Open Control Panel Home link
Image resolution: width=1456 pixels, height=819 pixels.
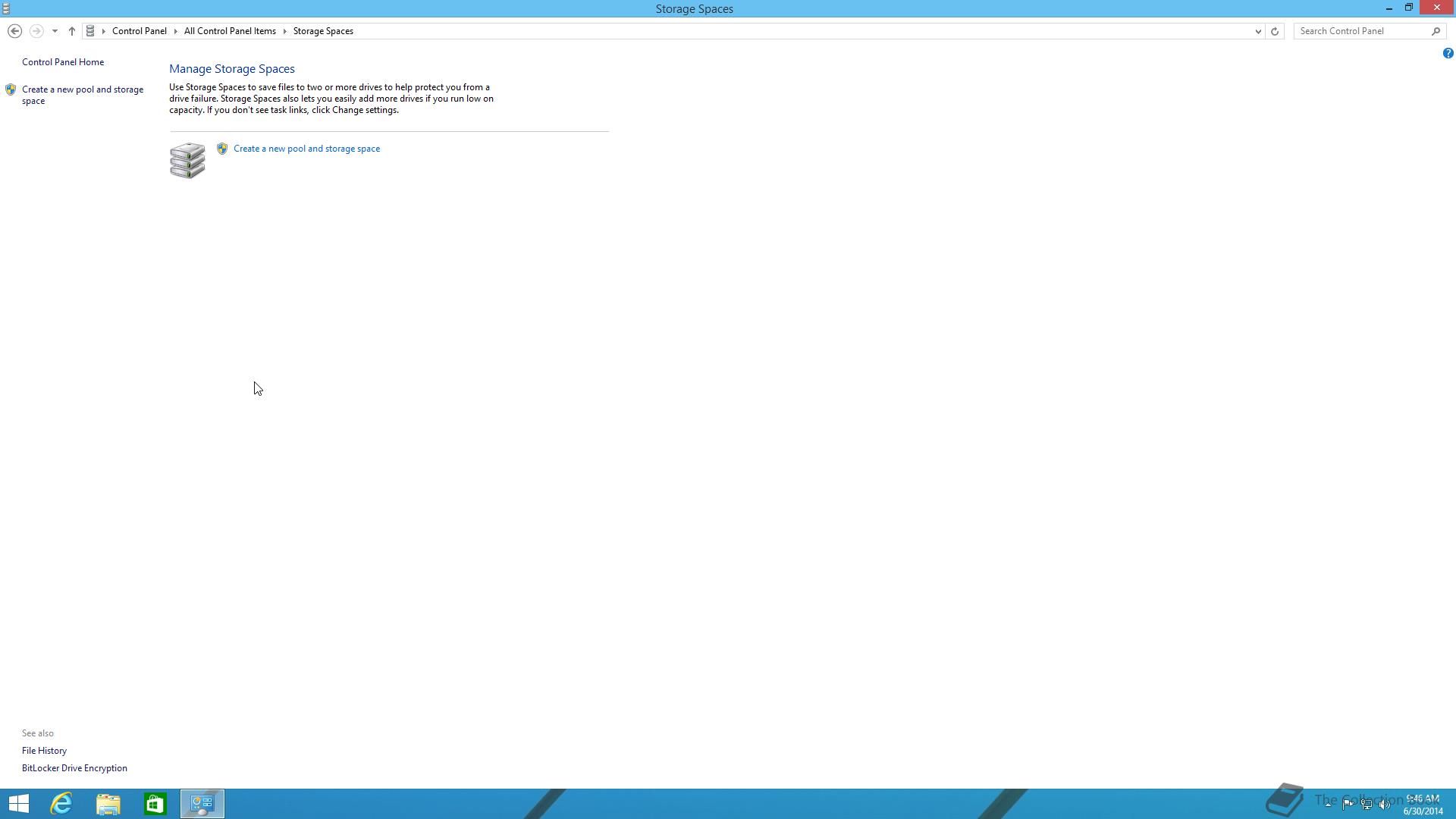[x=63, y=62]
